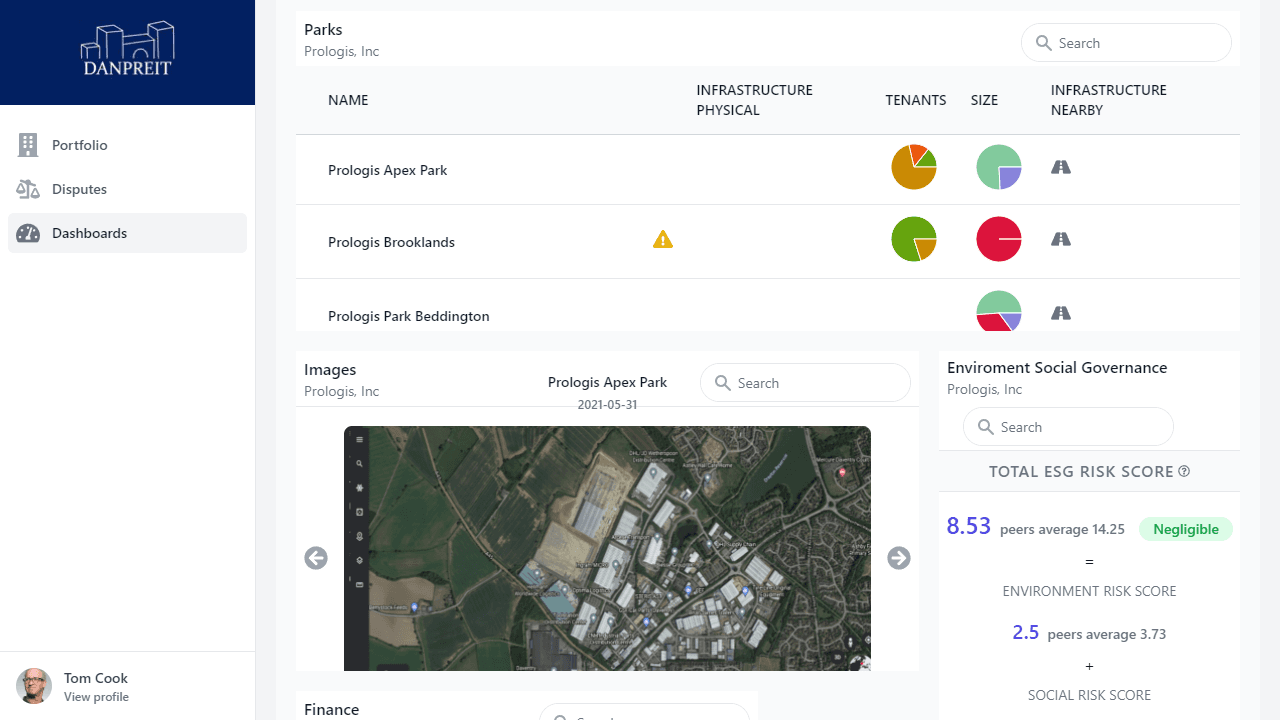Screen dimensions: 1280x720
Task: Sort by INFRASTRUCTURE PHYSICAL column header
Action: coord(755,100)
